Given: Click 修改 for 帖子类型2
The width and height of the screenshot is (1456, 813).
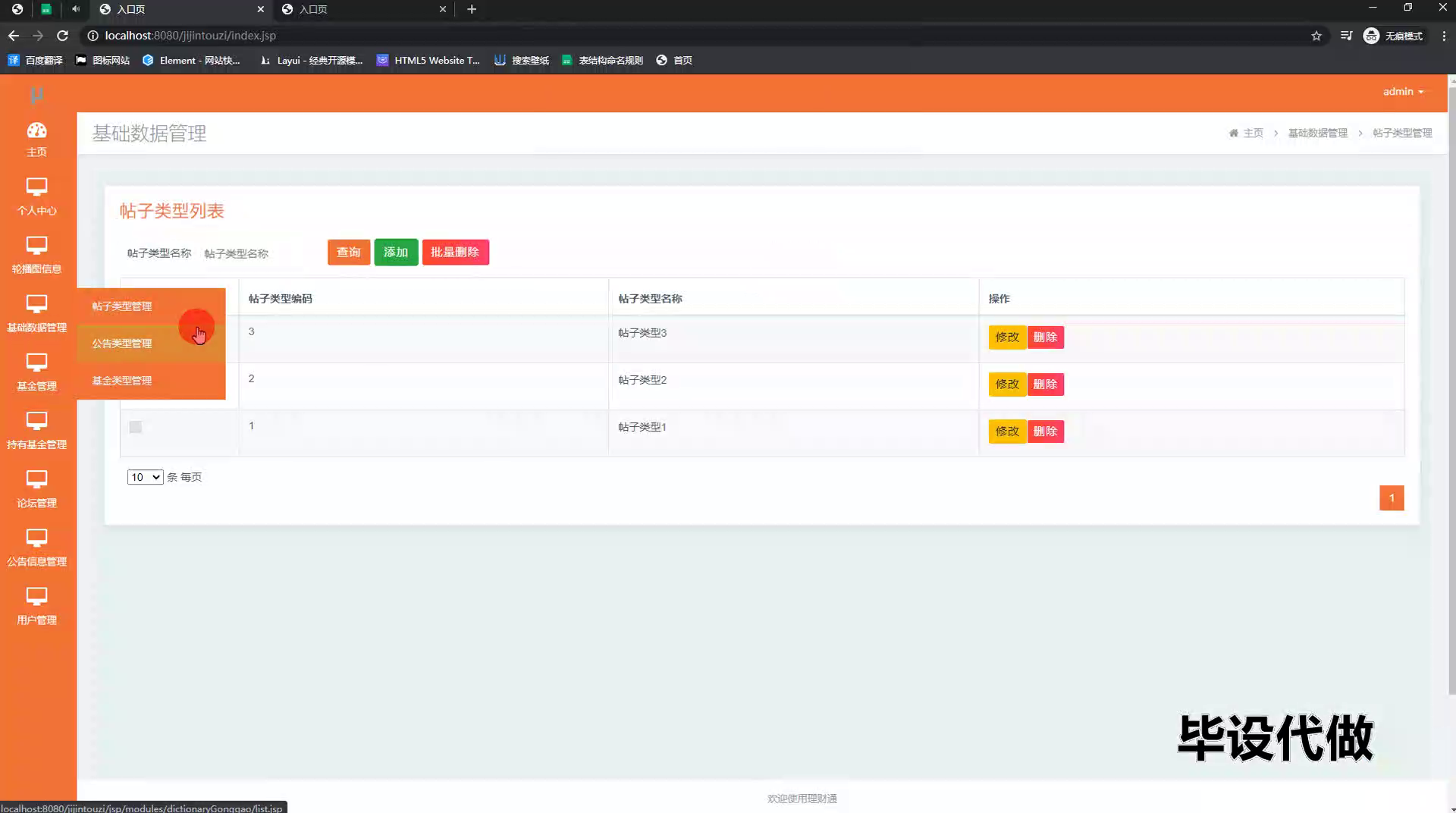Looking at the screenshot, I should coord(1007,385).
